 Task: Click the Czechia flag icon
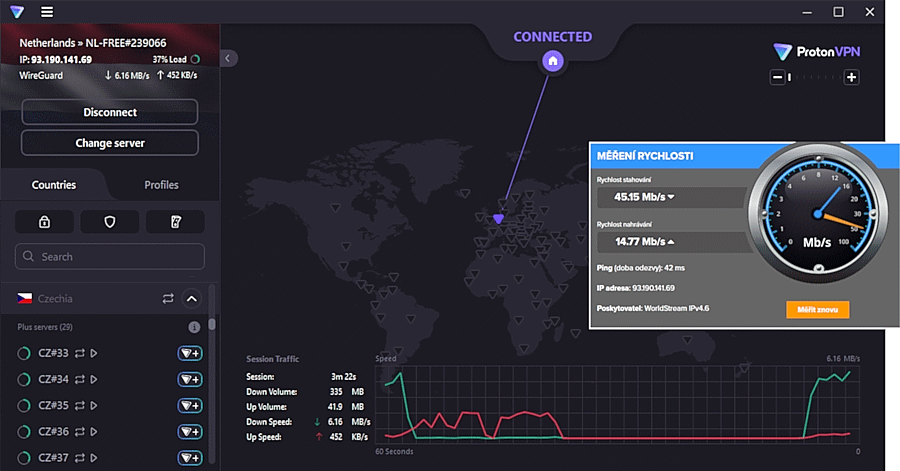(25, 298)
